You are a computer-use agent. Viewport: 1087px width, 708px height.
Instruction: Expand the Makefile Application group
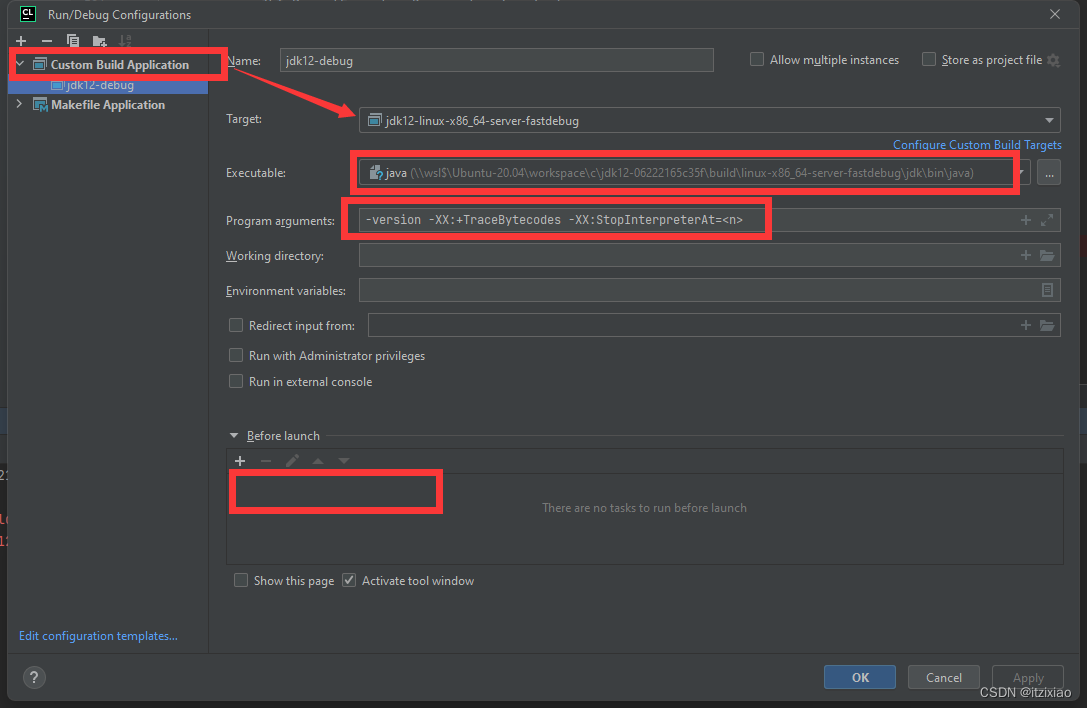(19, 104)
